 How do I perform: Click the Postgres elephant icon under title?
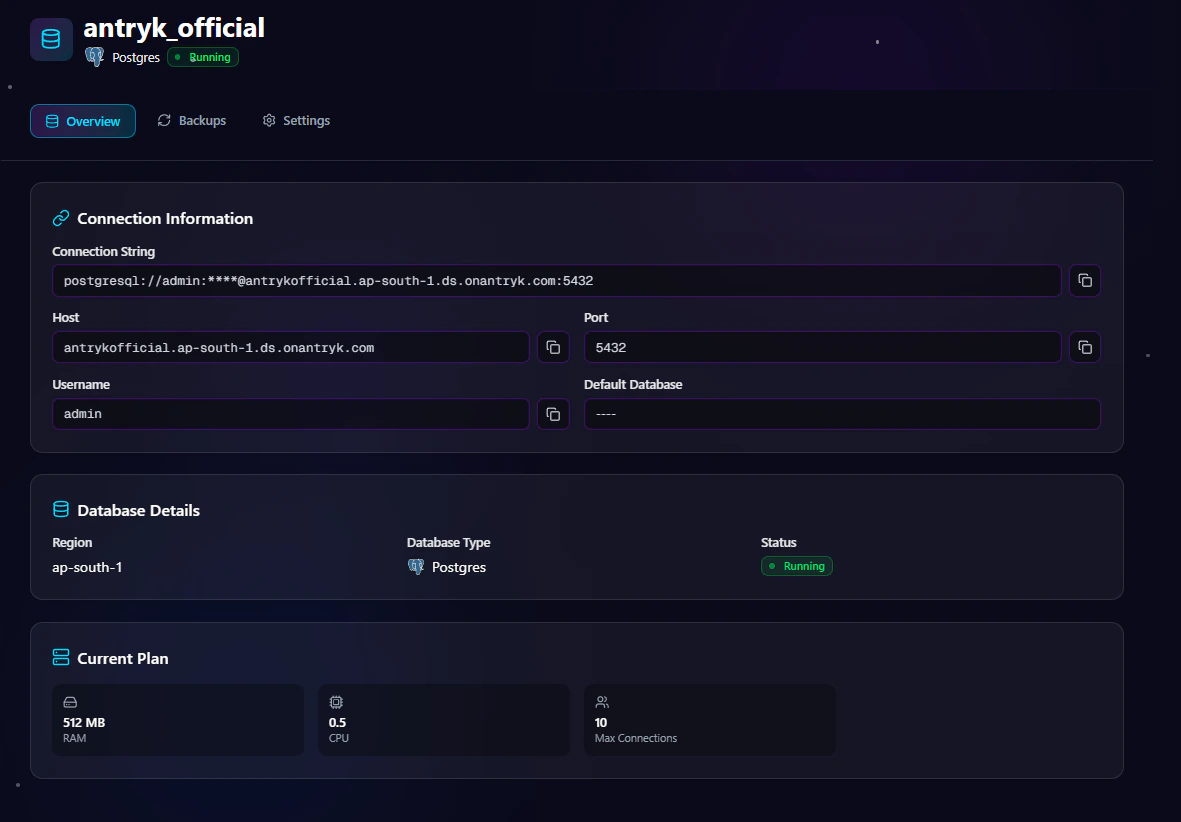[94, 57]
